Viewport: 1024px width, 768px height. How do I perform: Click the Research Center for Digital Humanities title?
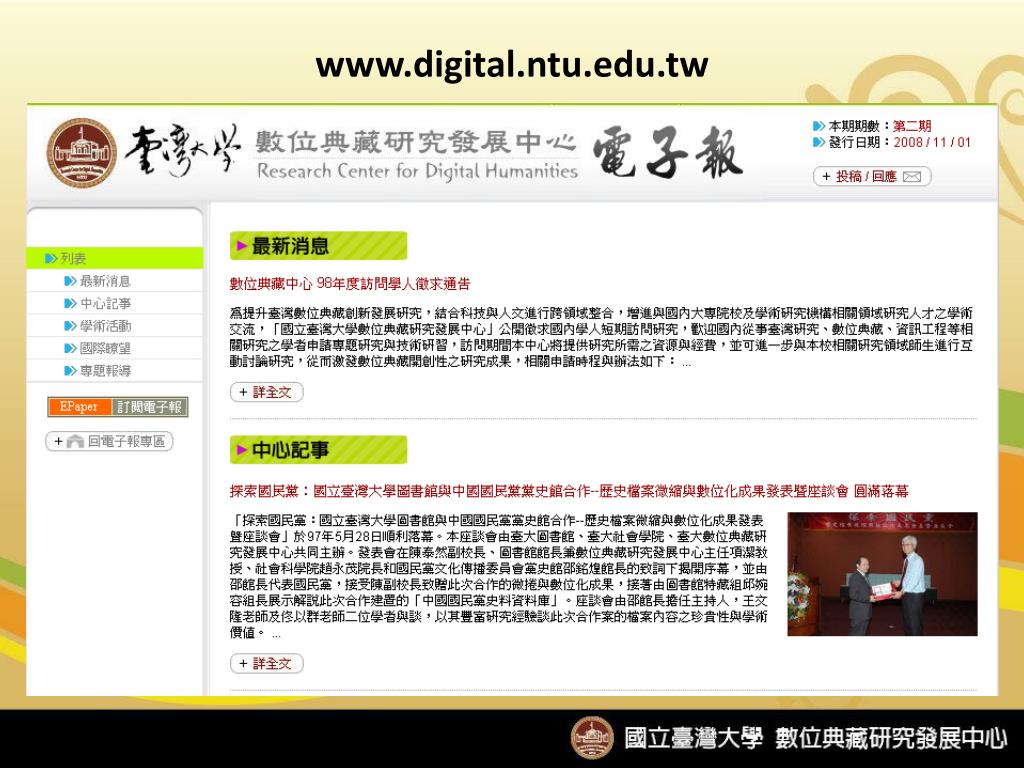(417, 171)
